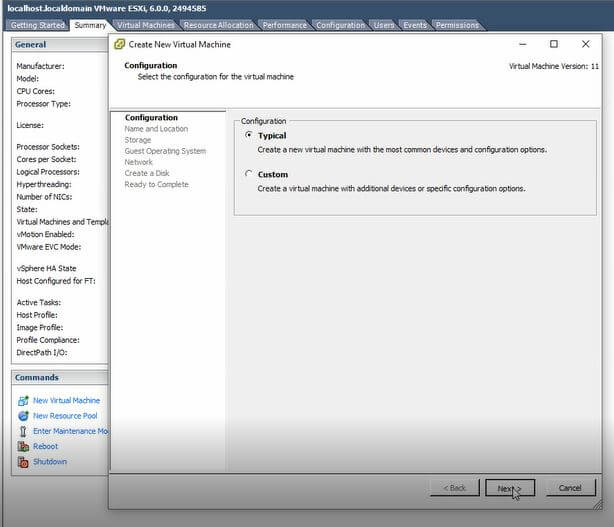Click the Logical Processors: label
Image resolution: width=614 pixels, height=527 pixels.
coord(48,172)
